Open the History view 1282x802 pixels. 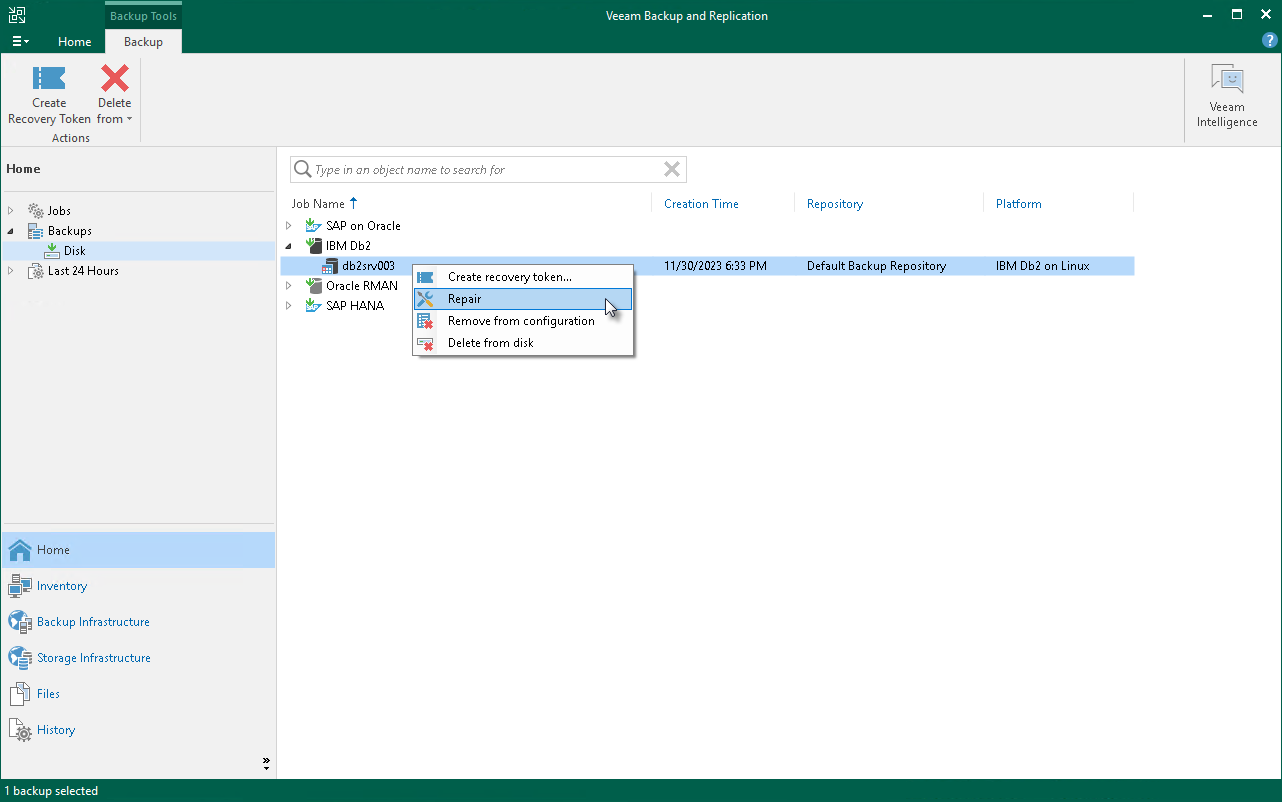(56, 730)
